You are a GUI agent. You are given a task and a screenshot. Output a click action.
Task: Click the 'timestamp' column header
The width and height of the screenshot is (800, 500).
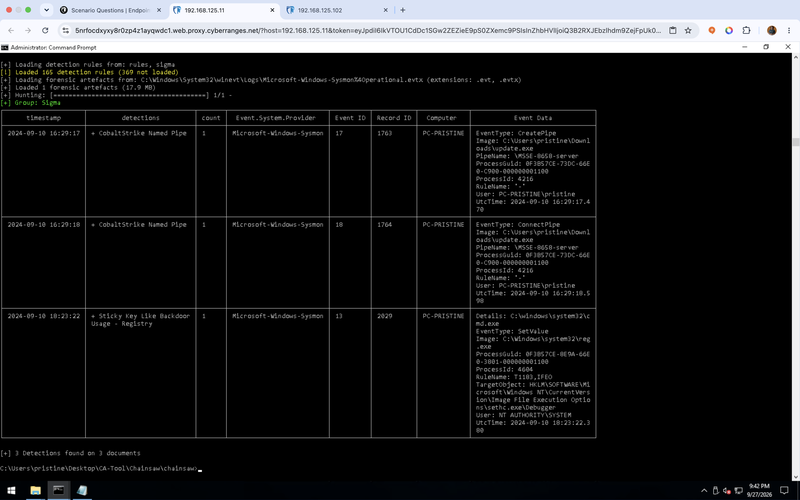43,118
